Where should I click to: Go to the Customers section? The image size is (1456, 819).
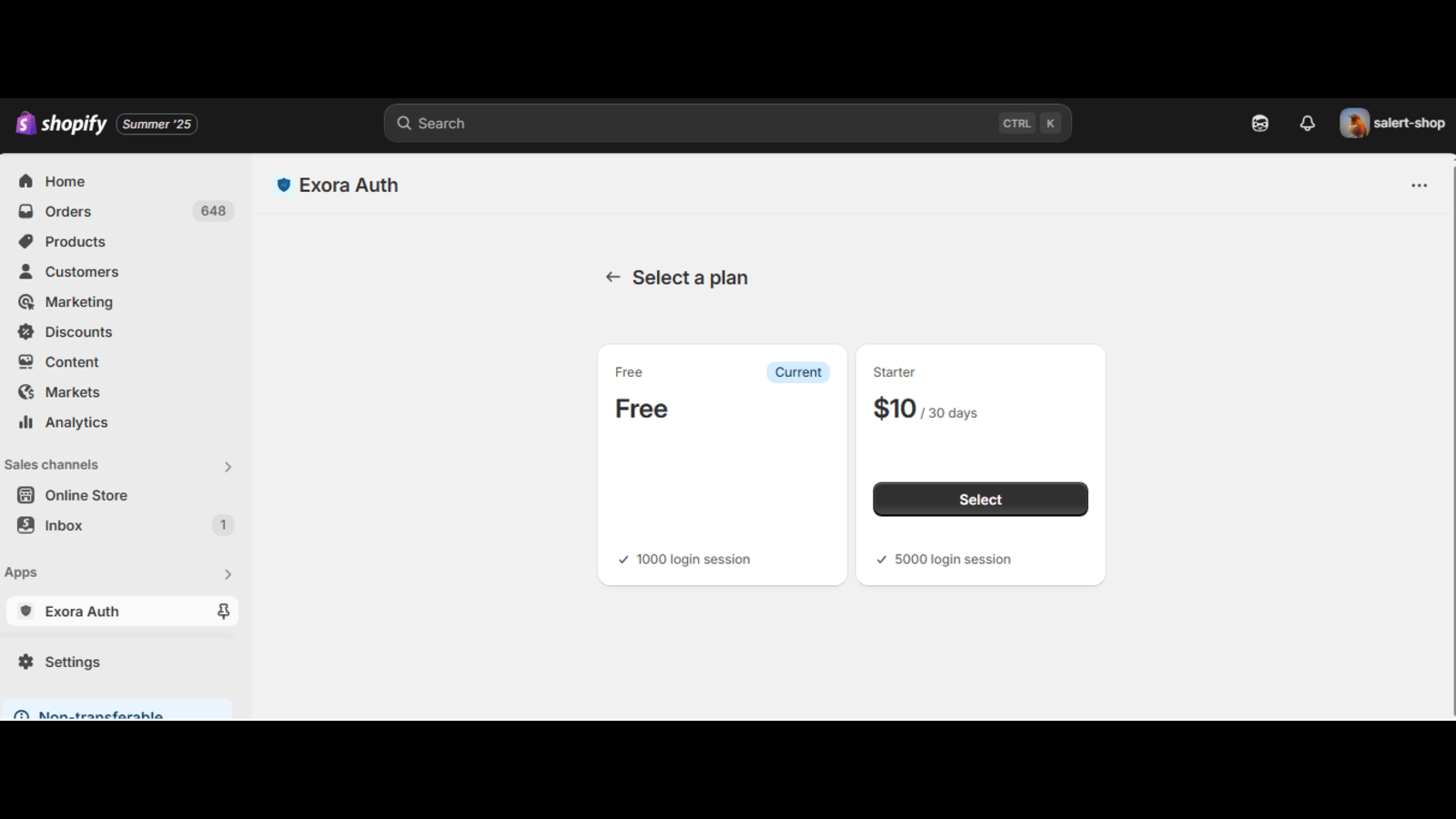pyautogui.click(x=81, y=271)
